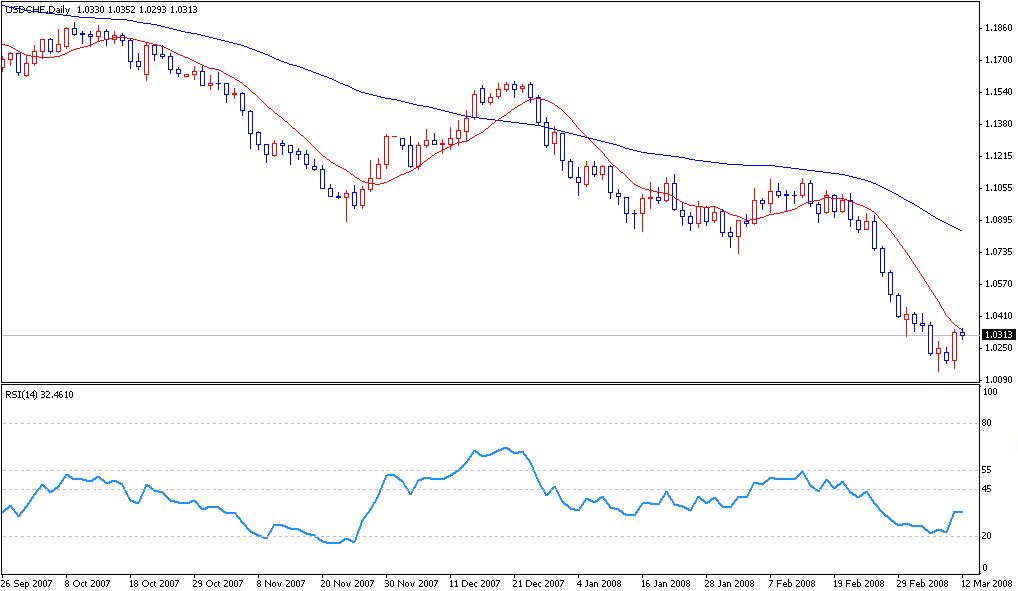Image resolution: width=1018 pixels, height=591 pixels.
Task: Click the 1.0090 price axis label
Action: pos(999,379)
